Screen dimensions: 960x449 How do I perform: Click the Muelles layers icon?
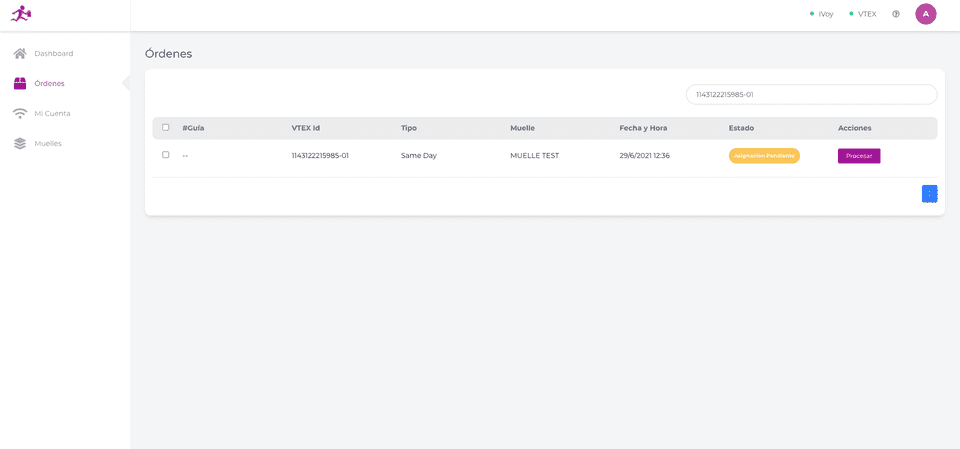pos(20,143)
